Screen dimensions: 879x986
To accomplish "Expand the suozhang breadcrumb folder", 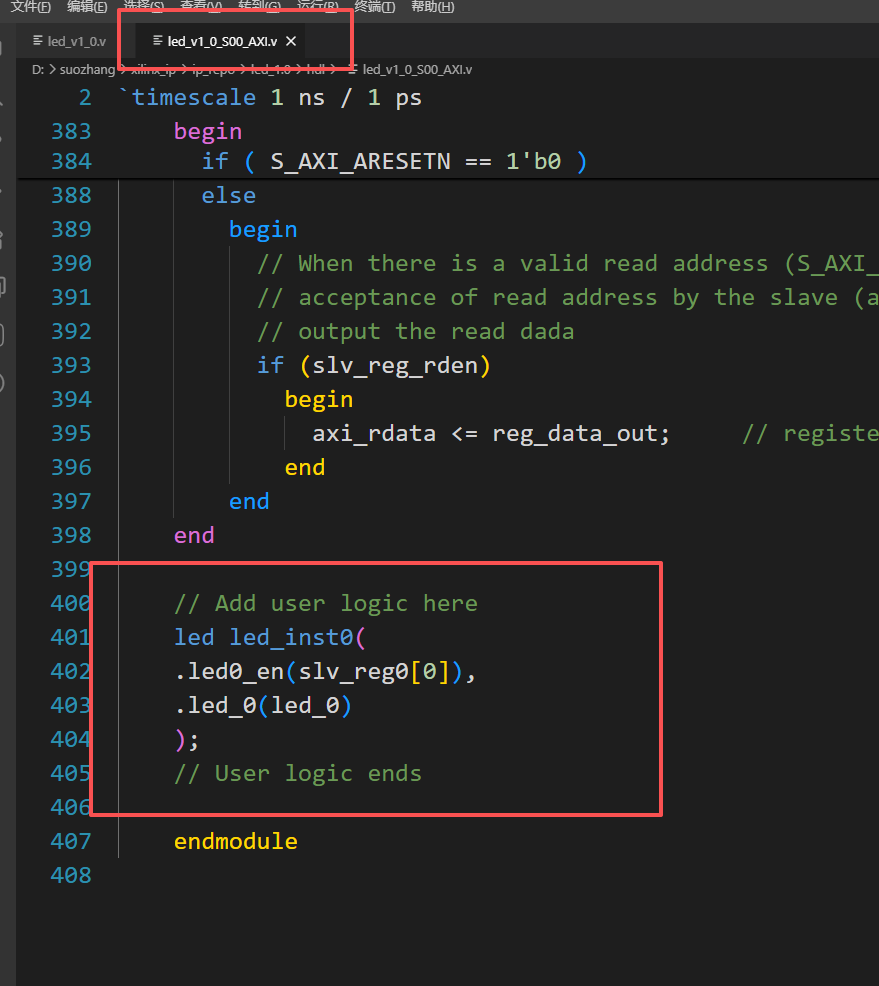I will [x=87, y=69].
